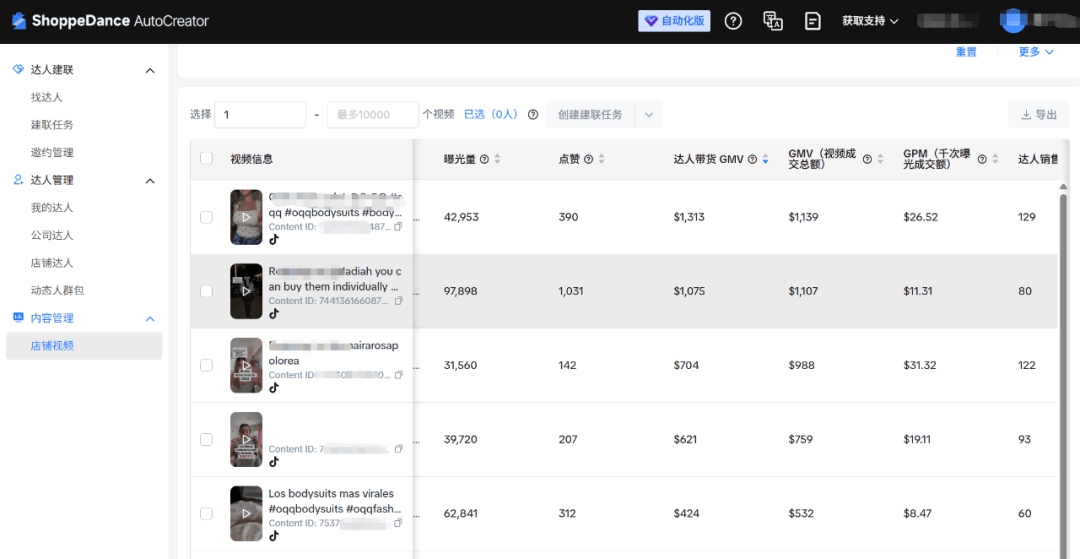The width and height of the screenshot is (1080, 559).
Task: Click the 达人建联 sidebar section icon
Action: [x=19, y=70]
